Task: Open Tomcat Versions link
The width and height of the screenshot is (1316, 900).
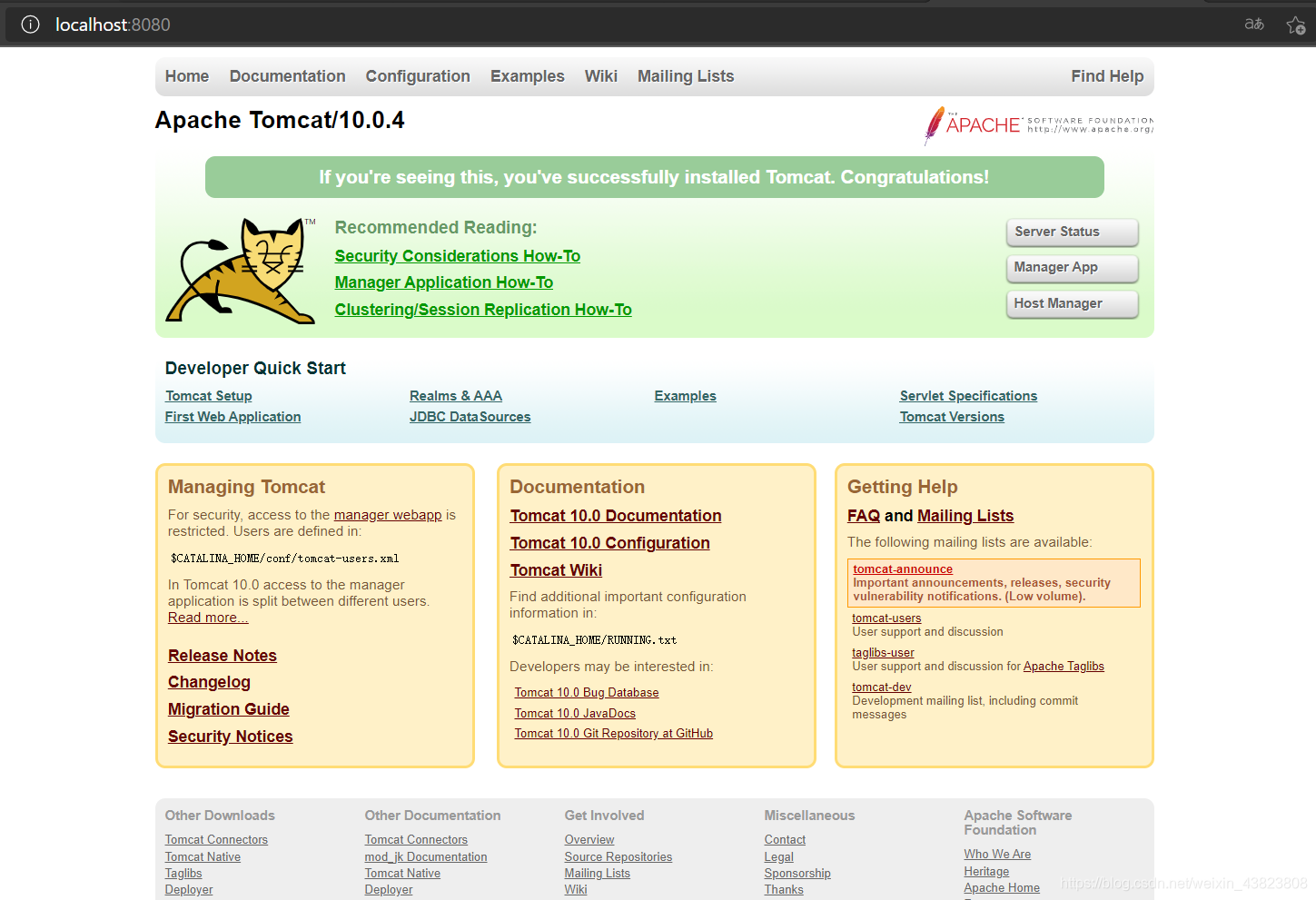Action: [952, 417]
